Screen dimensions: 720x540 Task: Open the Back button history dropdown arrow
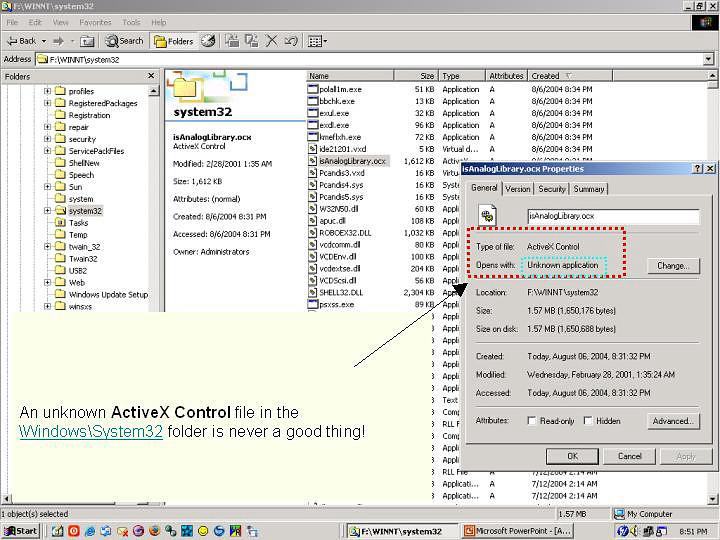44,41
